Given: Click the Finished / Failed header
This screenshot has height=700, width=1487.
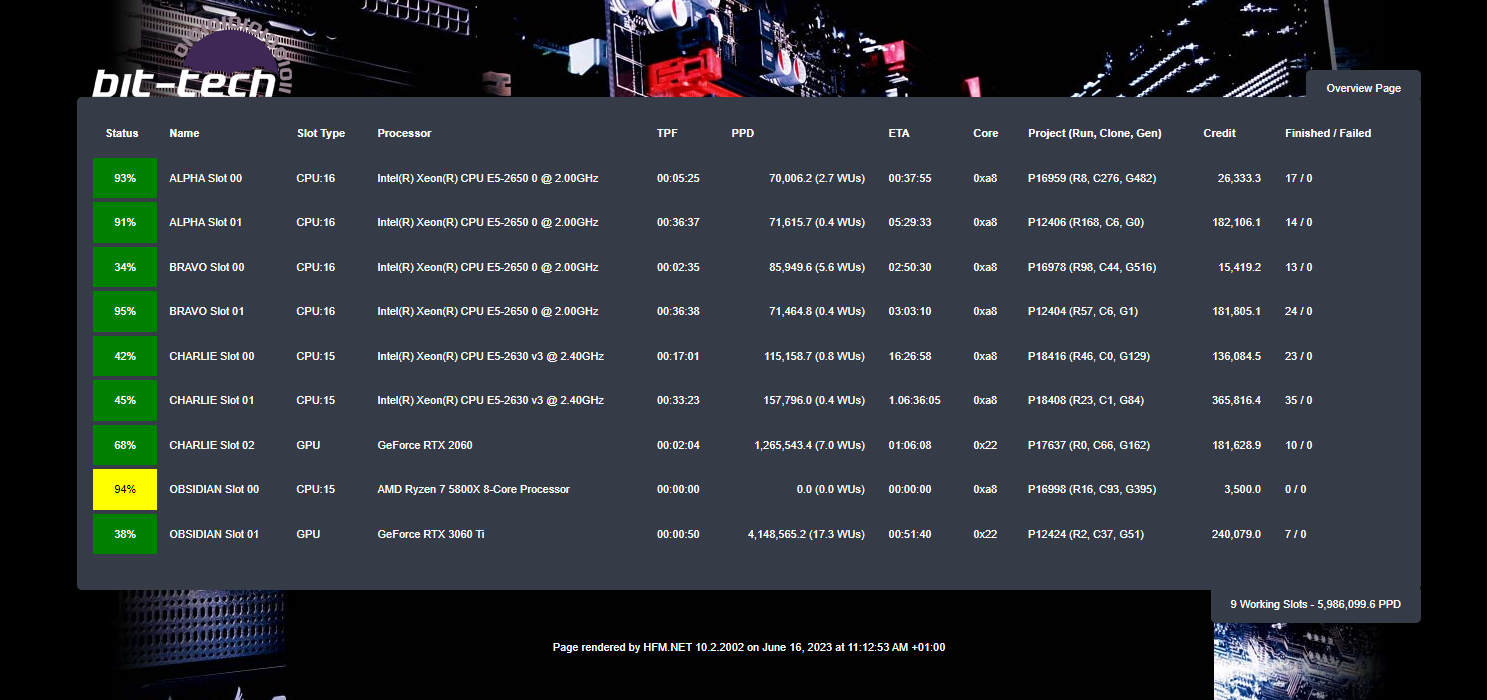Looking at the screenshot, I should coord(1328,133).
